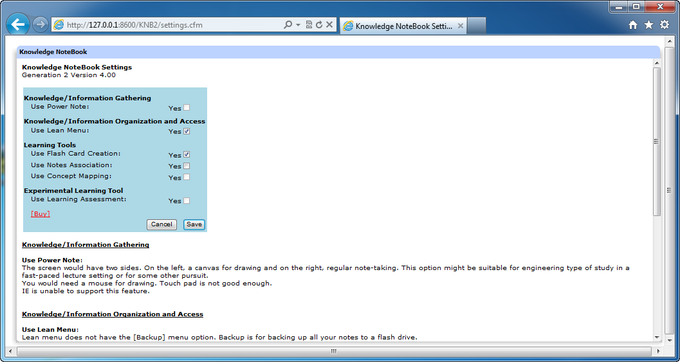This screenshot has height=362, width=680.
Task: Uncheck the Use Lean Menu checkbox
Action: (186, 131)
